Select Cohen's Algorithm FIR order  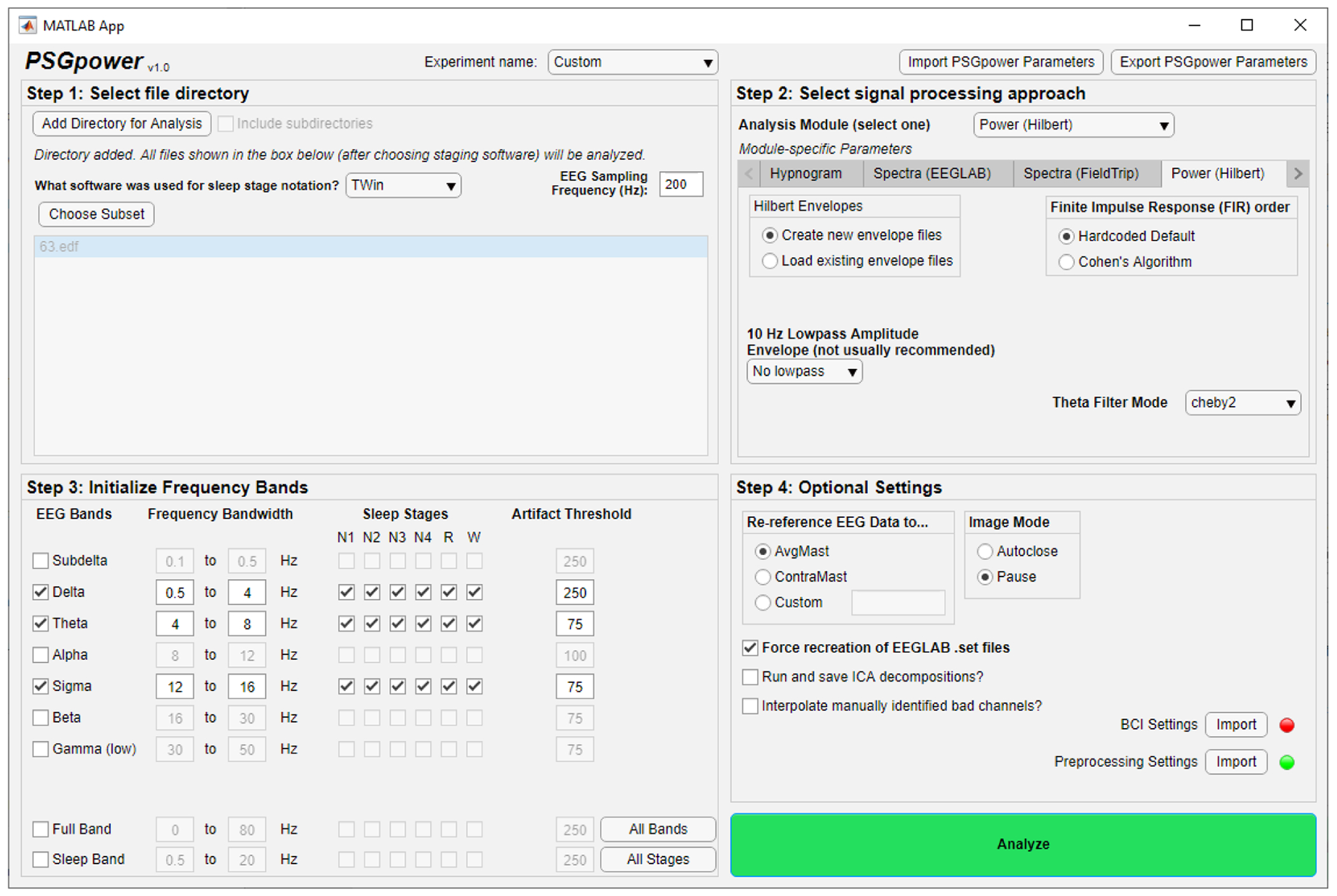point(1066,262)
